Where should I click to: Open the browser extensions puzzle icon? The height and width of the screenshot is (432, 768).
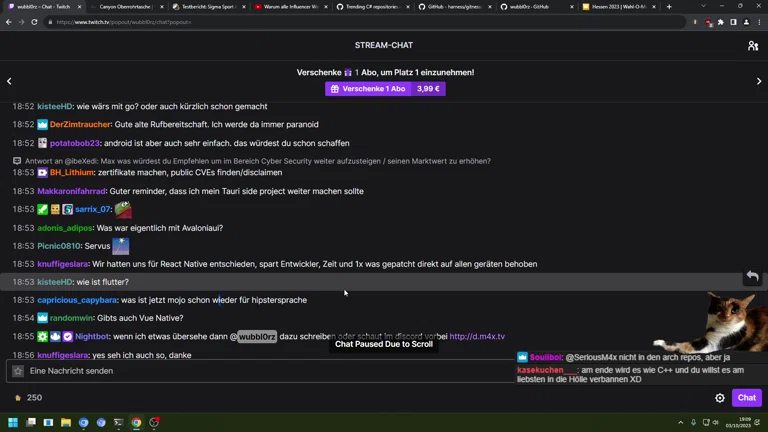720,22
